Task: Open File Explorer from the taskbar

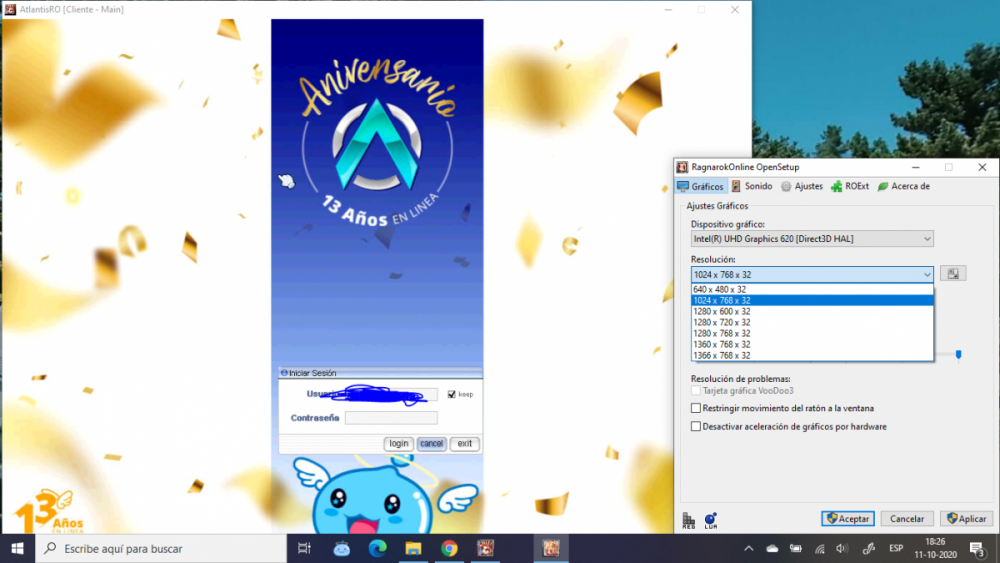Action: point(413,548)
